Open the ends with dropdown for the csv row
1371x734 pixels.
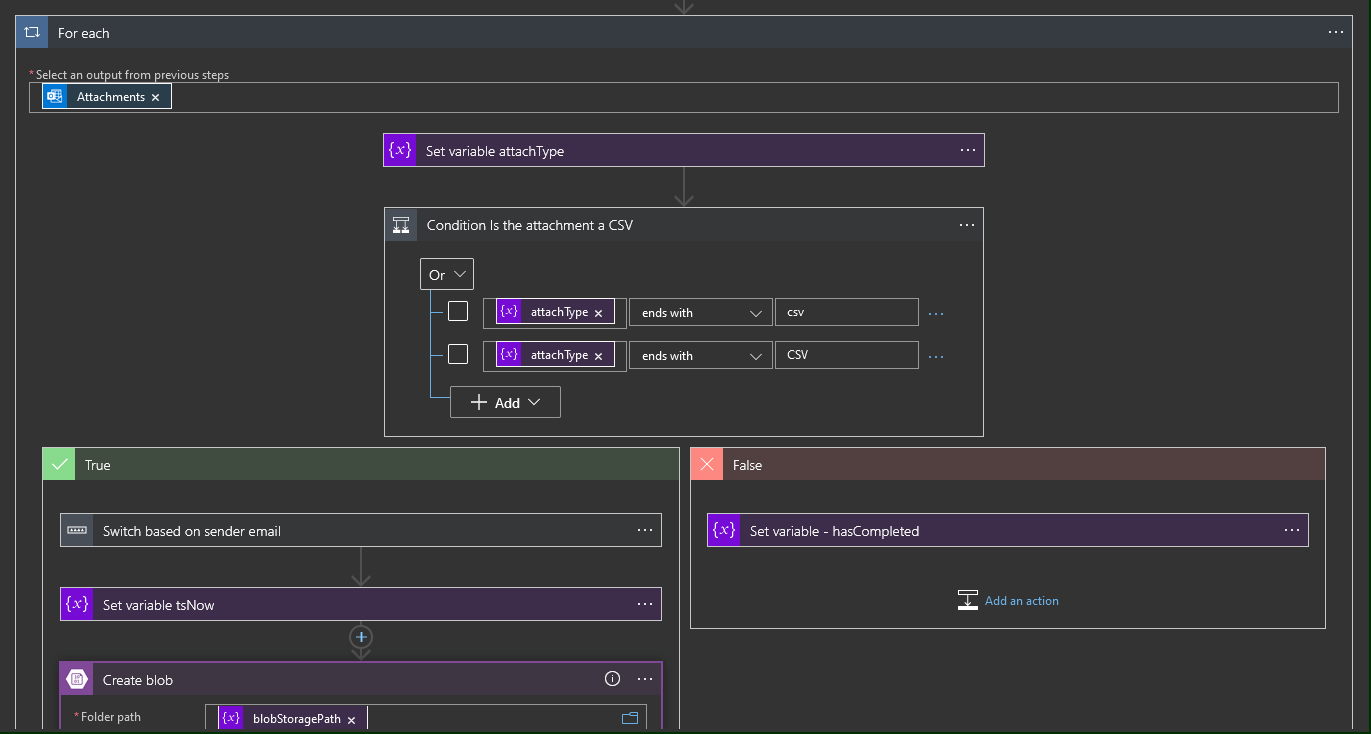click(x=700, y=311)
